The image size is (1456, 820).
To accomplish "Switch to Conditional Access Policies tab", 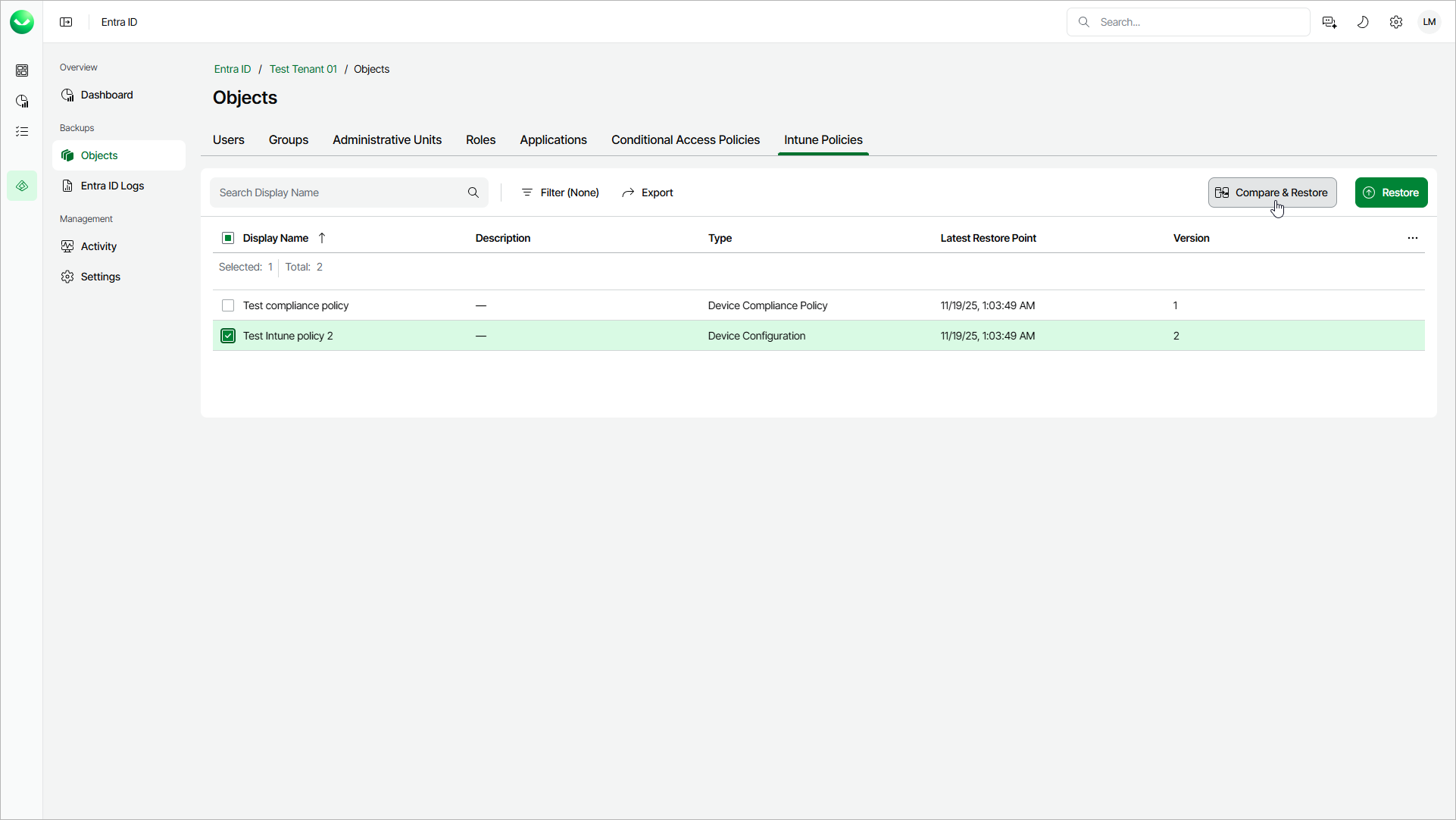I will [x=686, y=140].
